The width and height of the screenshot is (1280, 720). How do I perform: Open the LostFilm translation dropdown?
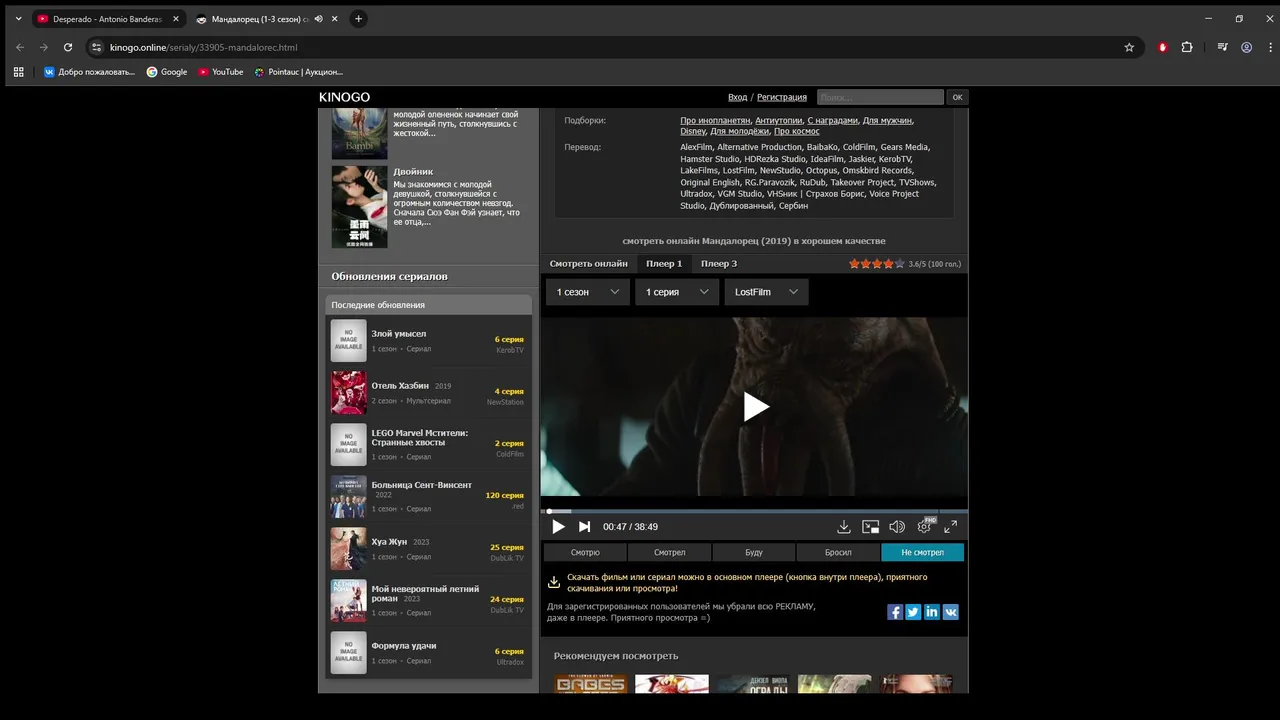coord(766,292)
